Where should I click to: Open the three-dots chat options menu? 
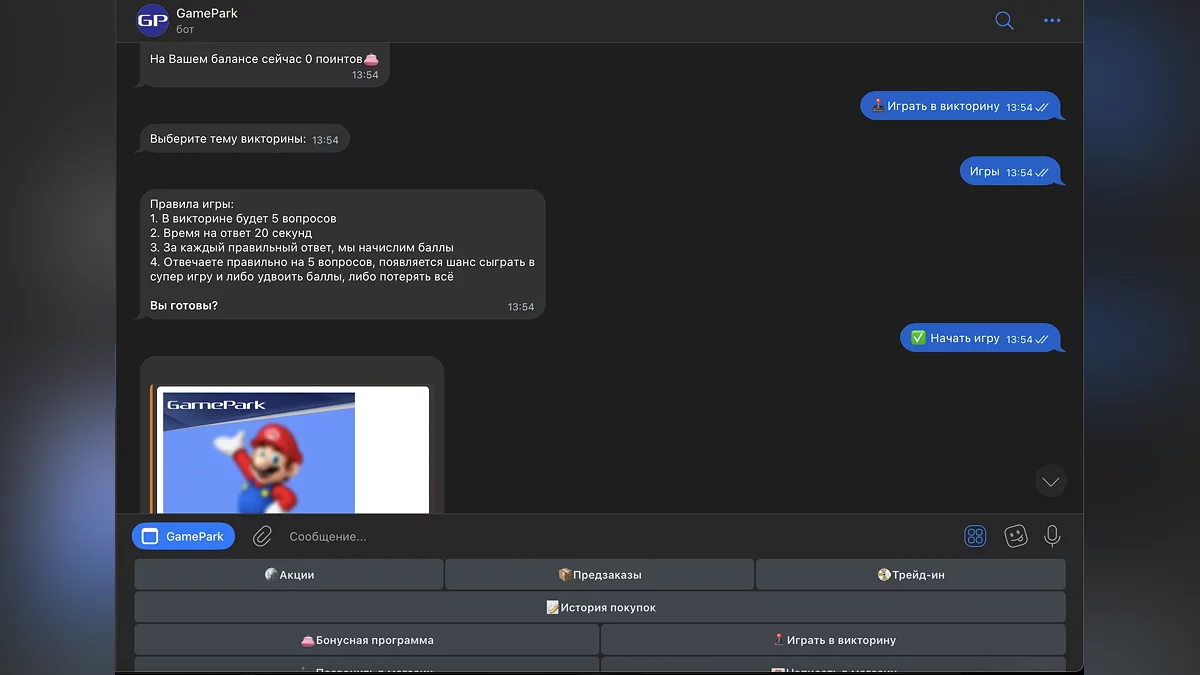click(x=1052, y=20)
